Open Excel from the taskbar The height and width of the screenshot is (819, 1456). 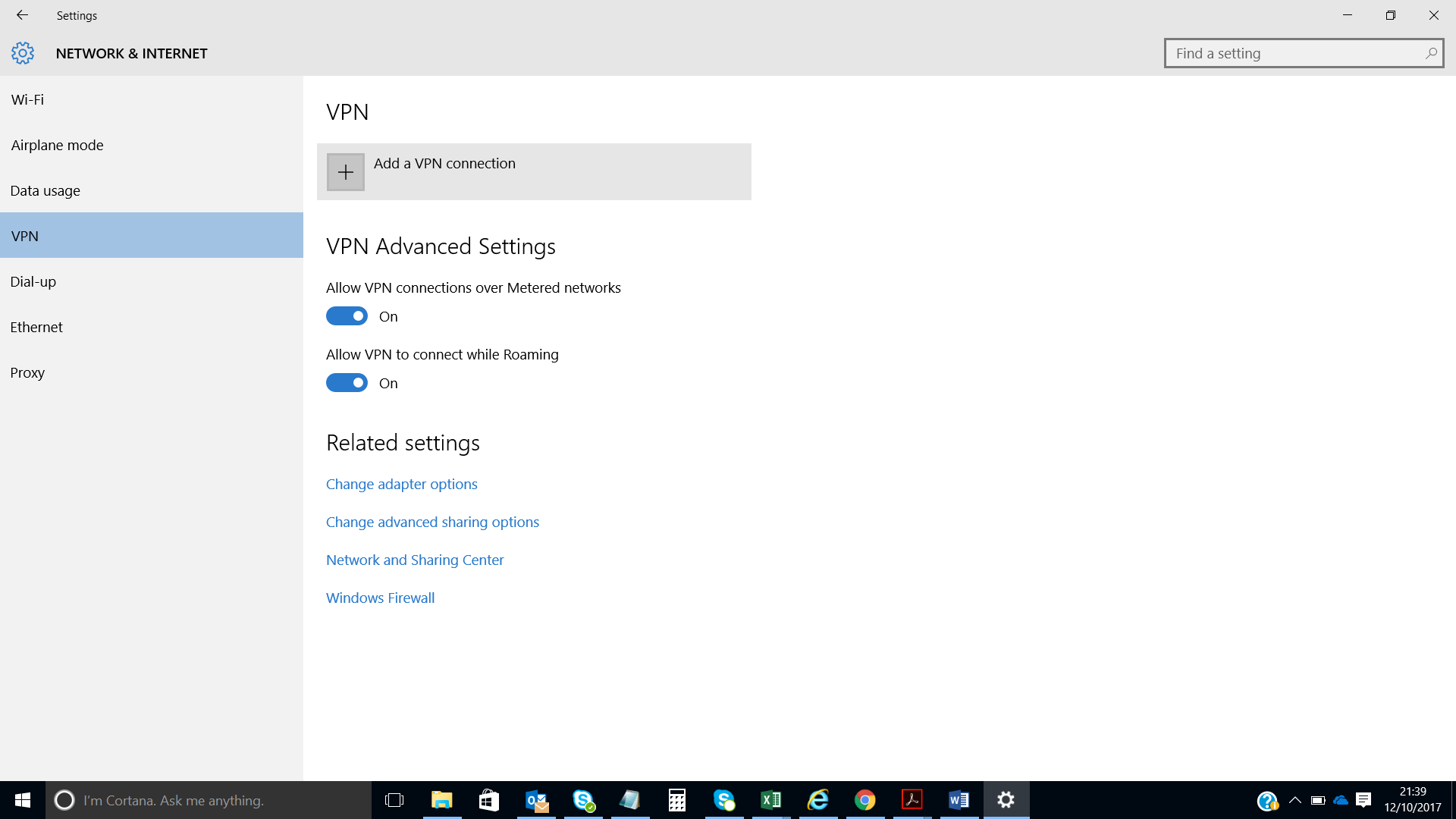(x=771, y=800)
